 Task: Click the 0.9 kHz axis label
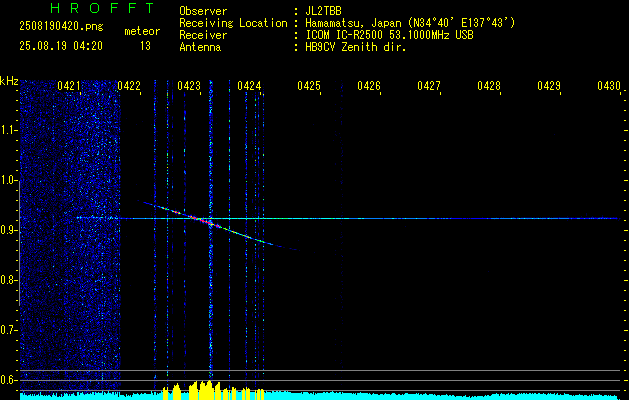pyautogui.click(x=8, y=230)
